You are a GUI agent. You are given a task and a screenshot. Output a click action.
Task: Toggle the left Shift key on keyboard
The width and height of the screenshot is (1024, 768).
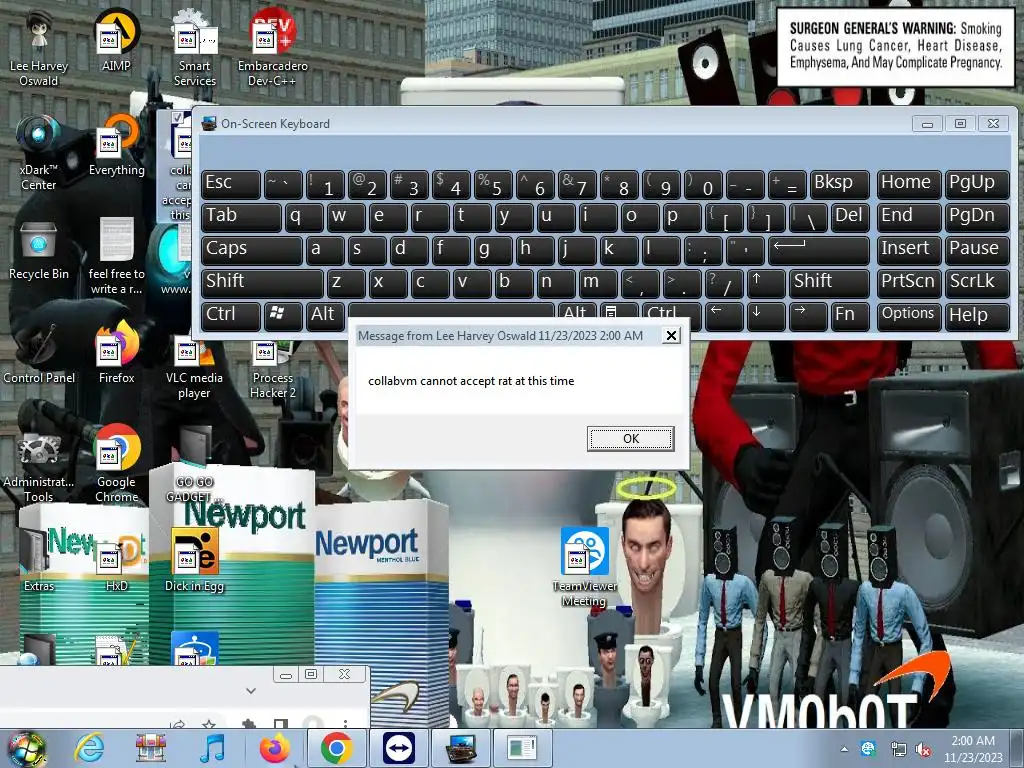tap(262, 282)
